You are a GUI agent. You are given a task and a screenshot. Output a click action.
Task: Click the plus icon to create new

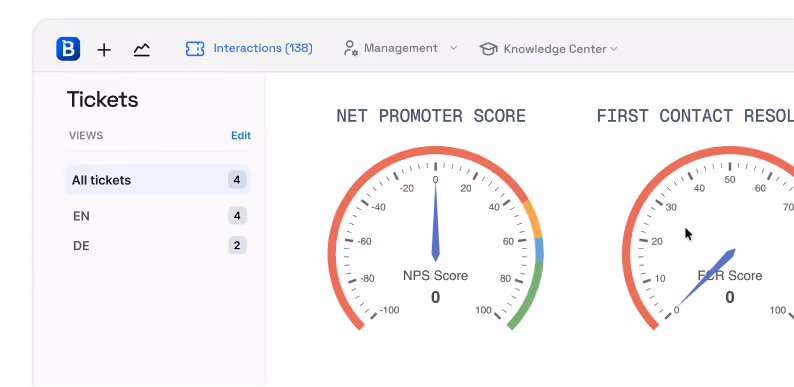pyautogui.click(x=104, y=50)
